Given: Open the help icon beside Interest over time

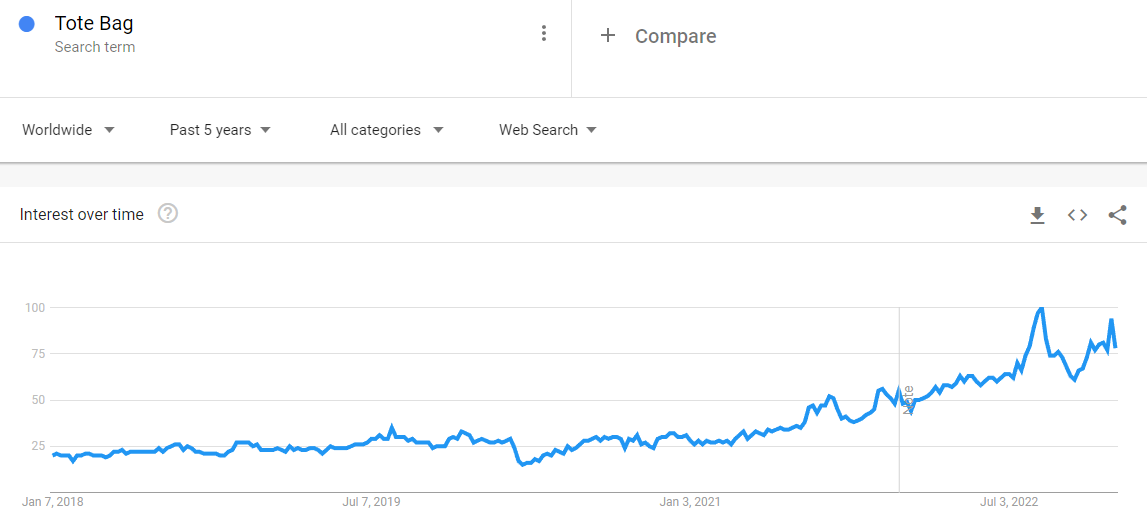Looking at the screenshot, I should (168, 213).
